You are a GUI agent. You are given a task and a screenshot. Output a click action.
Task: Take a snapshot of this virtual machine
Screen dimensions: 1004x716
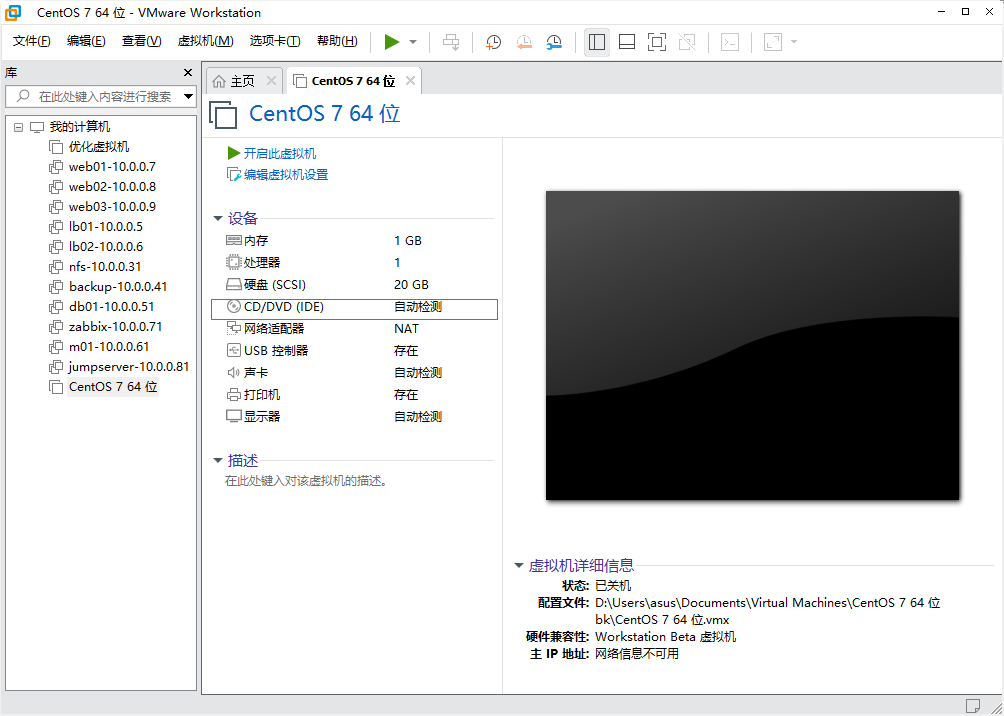tap(493, 42)
